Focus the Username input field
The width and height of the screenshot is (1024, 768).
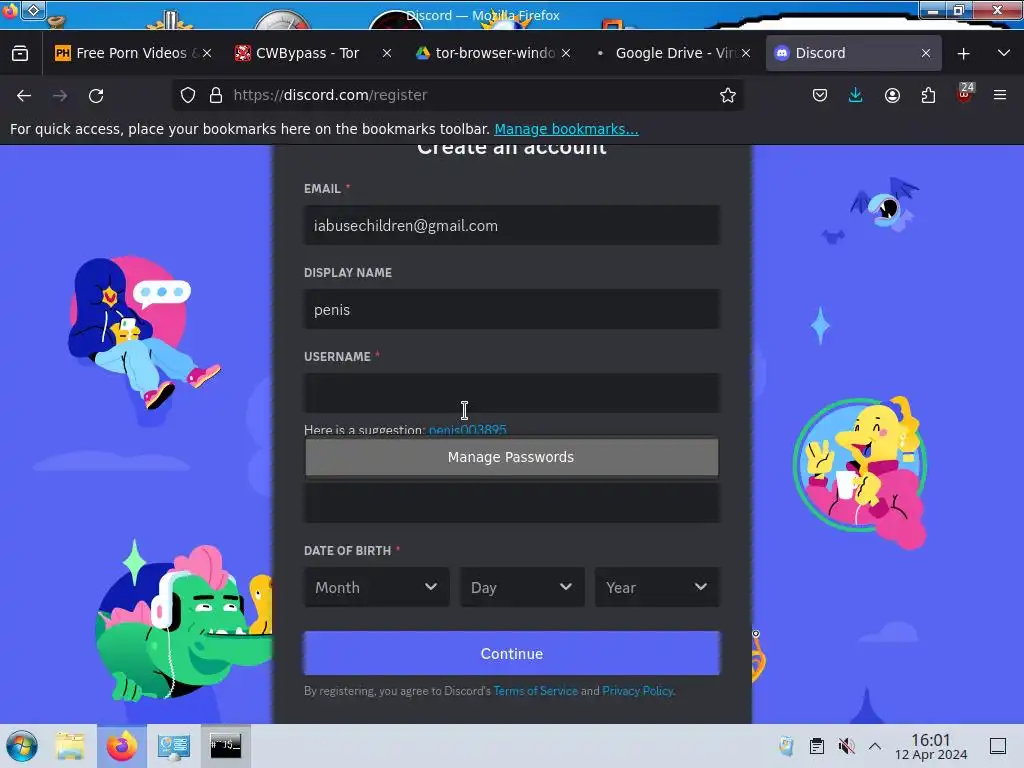coord(511,393)
